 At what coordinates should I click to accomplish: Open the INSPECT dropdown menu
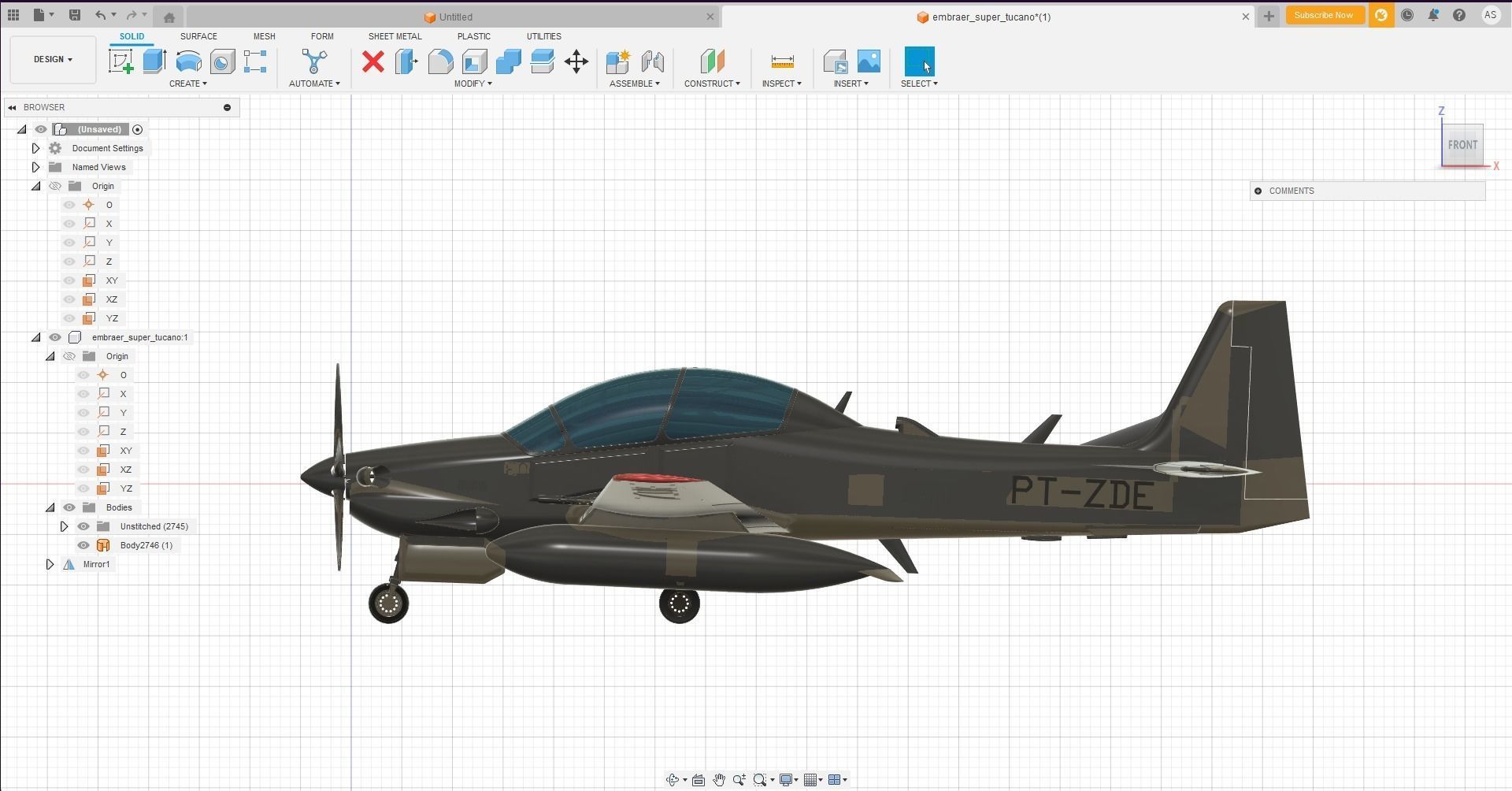click(x=781, y=84)
